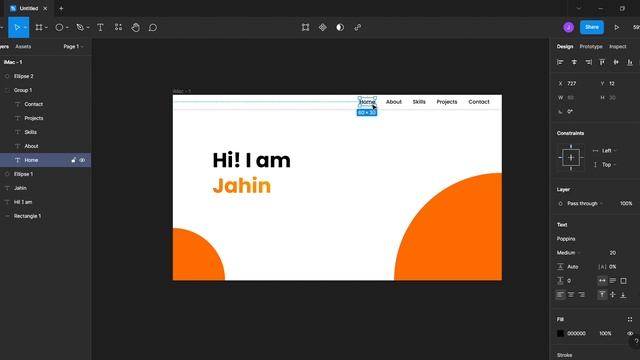Select the Pen tool

(x=80, y=27)
